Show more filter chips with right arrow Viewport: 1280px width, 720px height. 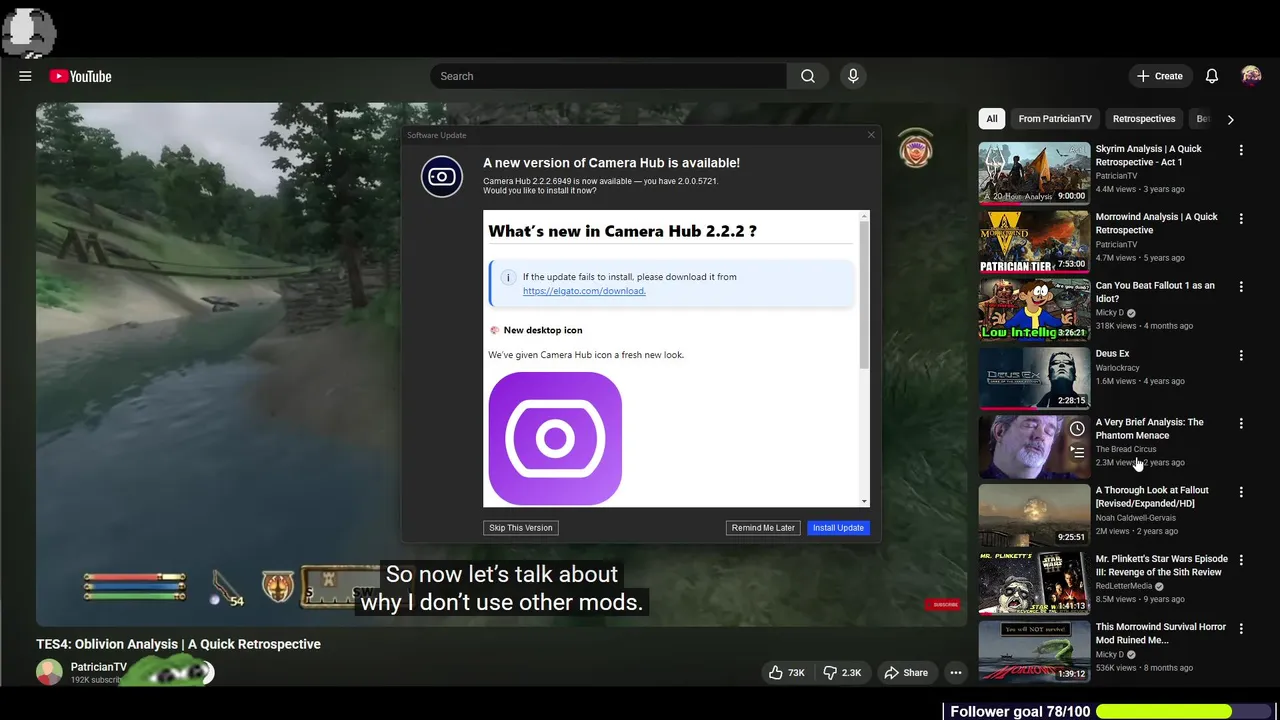(x=1230, y=119)
